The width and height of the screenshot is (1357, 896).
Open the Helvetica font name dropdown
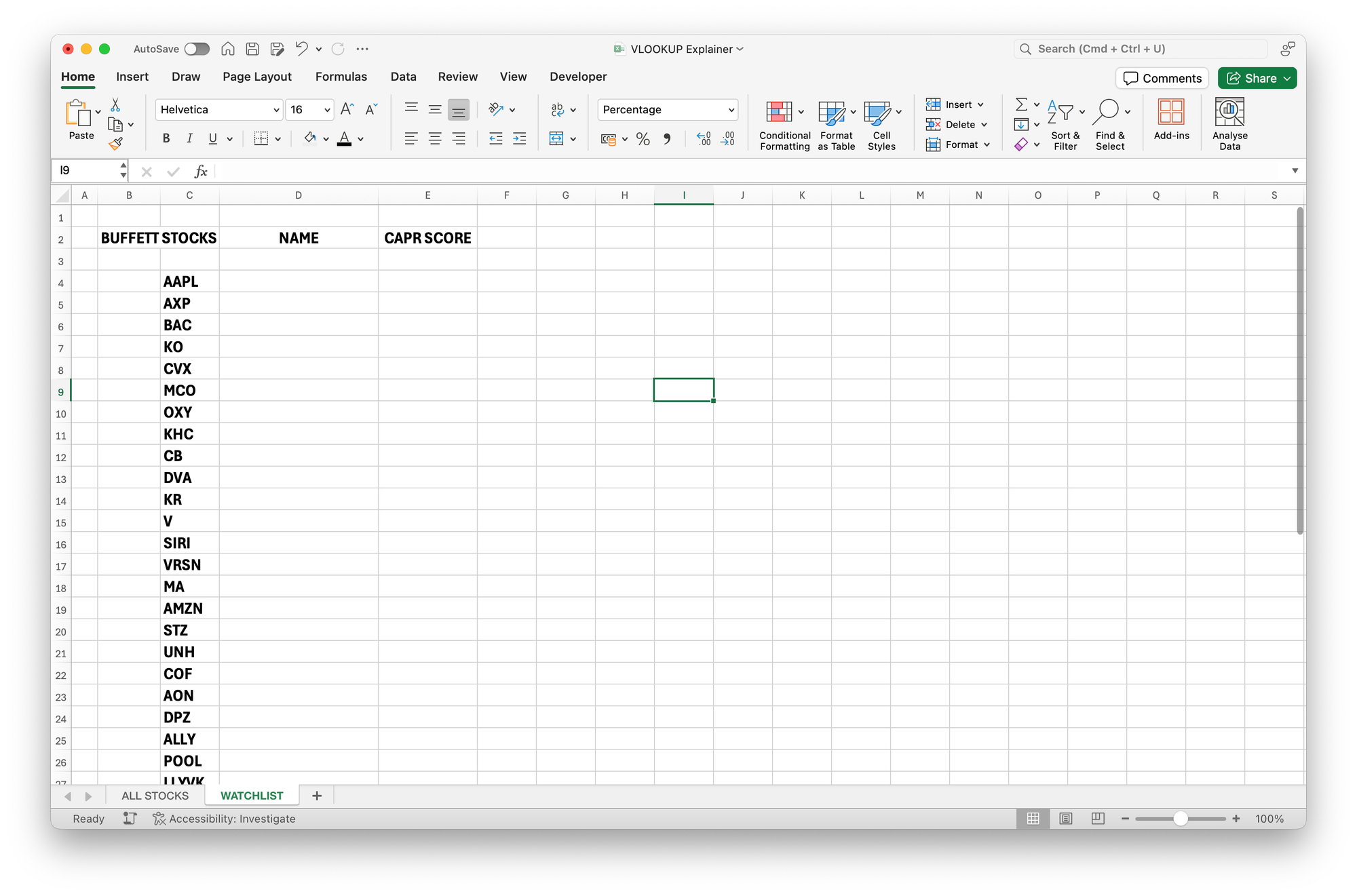pyautogui.click(x=276, y=110)
